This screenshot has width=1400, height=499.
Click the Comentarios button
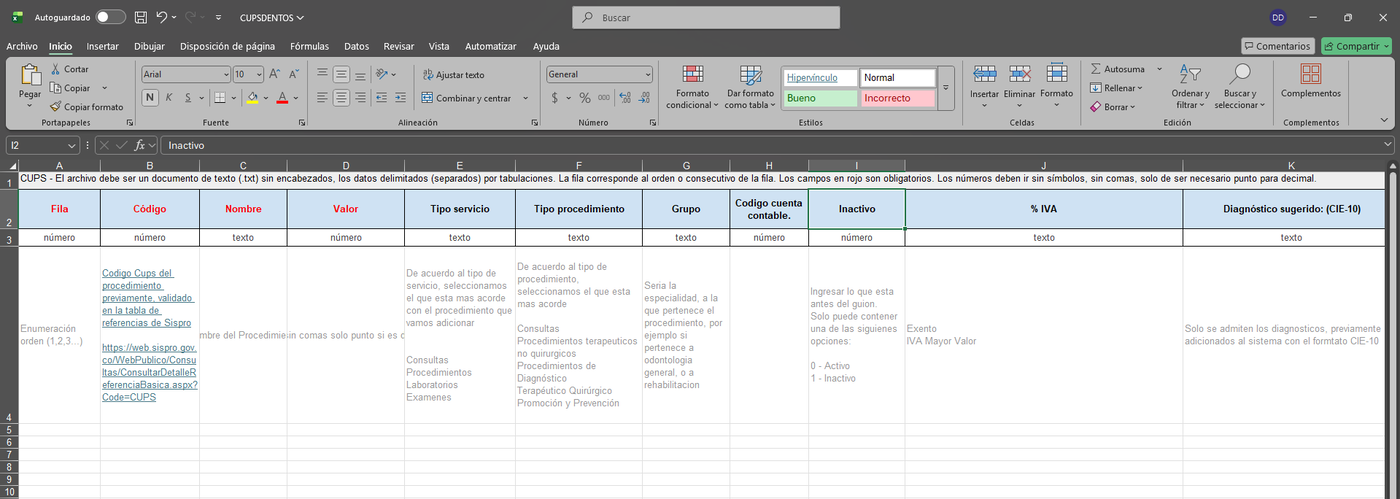[1277, 46]
